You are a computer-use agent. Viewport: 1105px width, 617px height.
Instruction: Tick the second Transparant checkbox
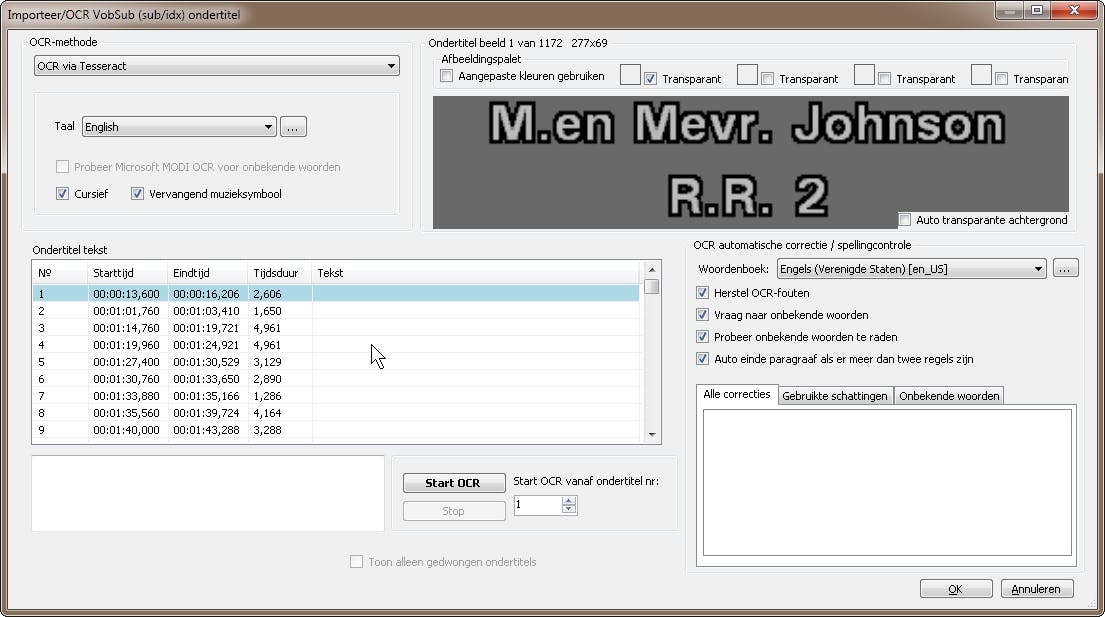pyautogui.click(x=767, y=79)
